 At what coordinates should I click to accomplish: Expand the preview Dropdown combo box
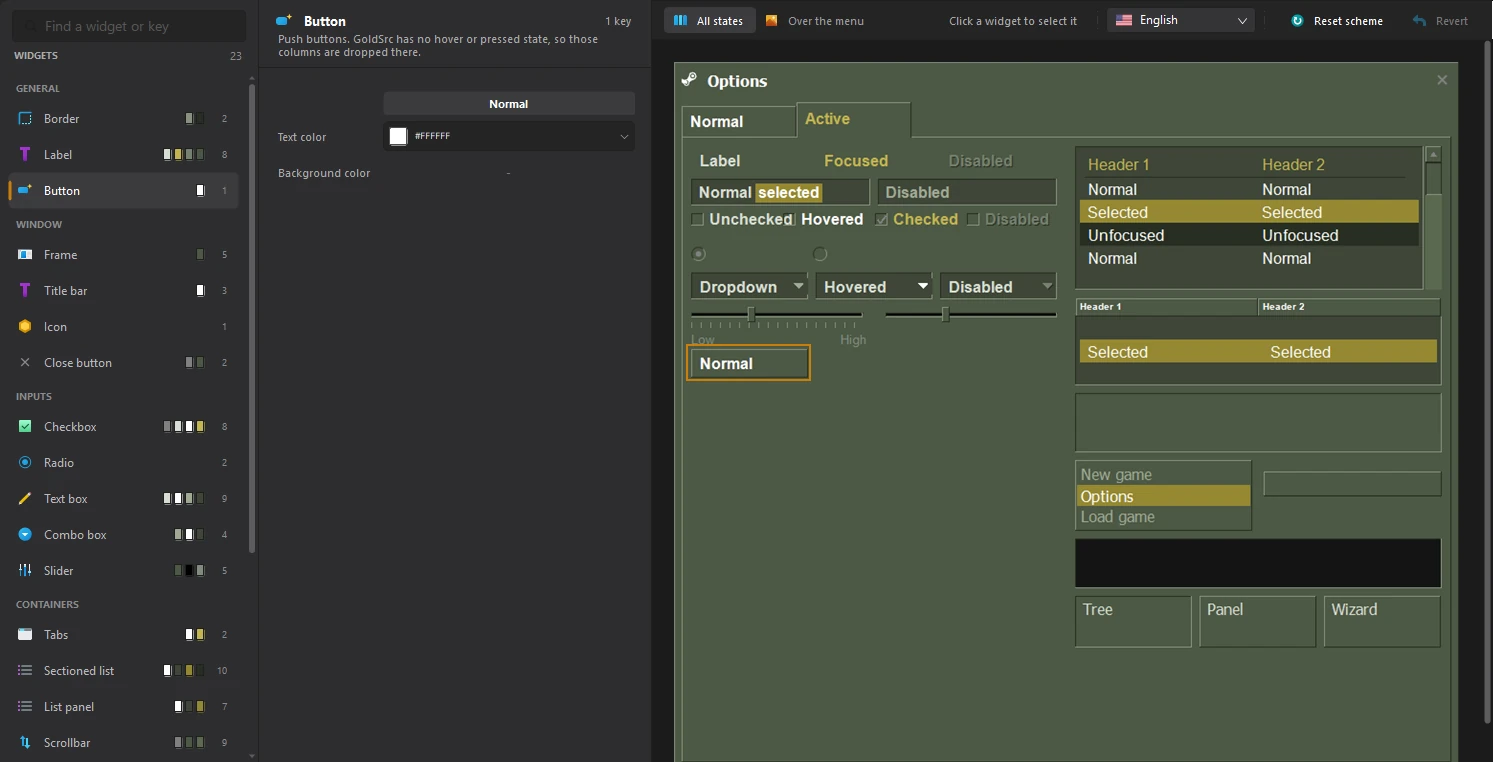(x=749, y=286)
